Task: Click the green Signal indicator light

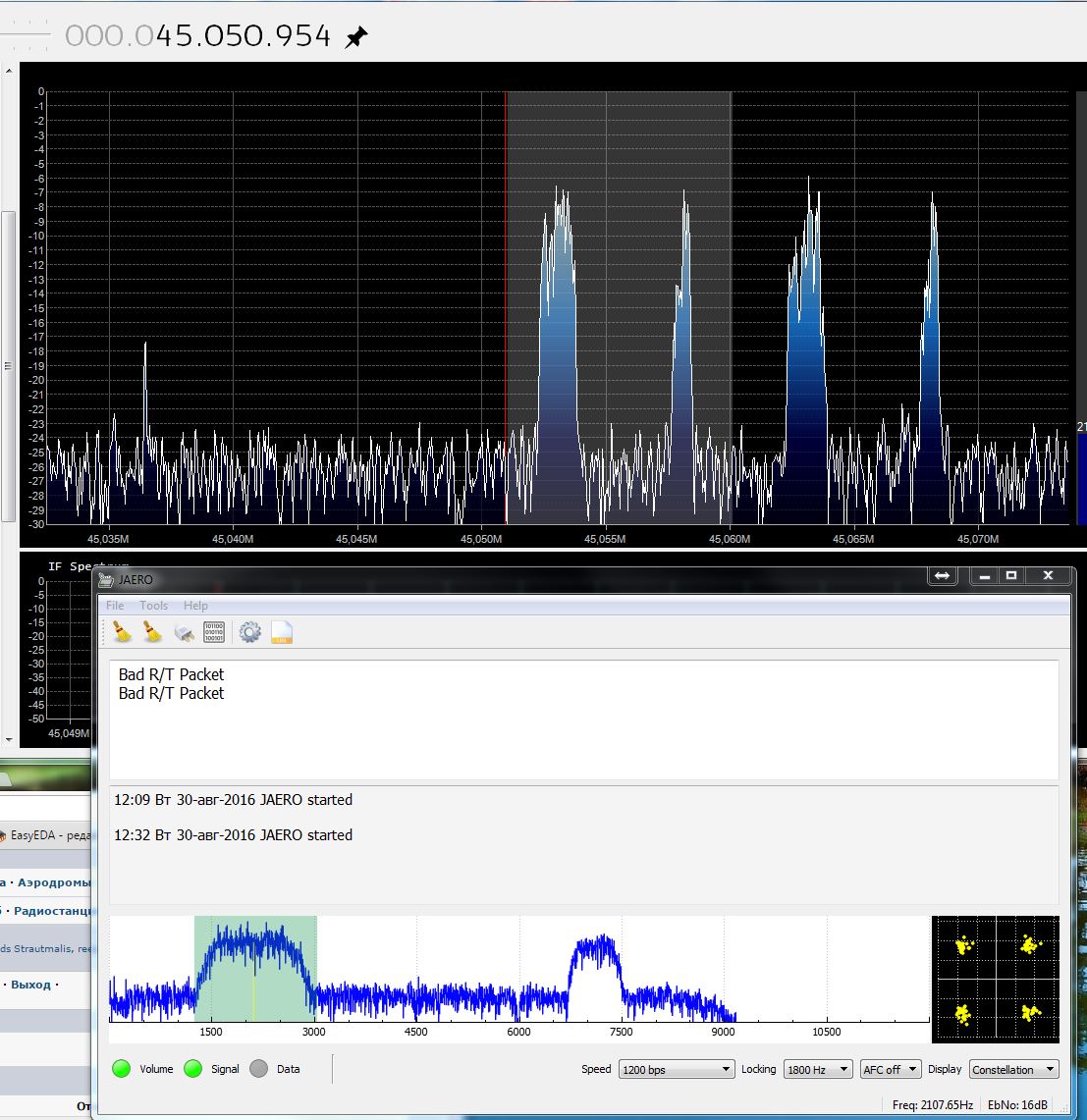Action: point(193,1069)
